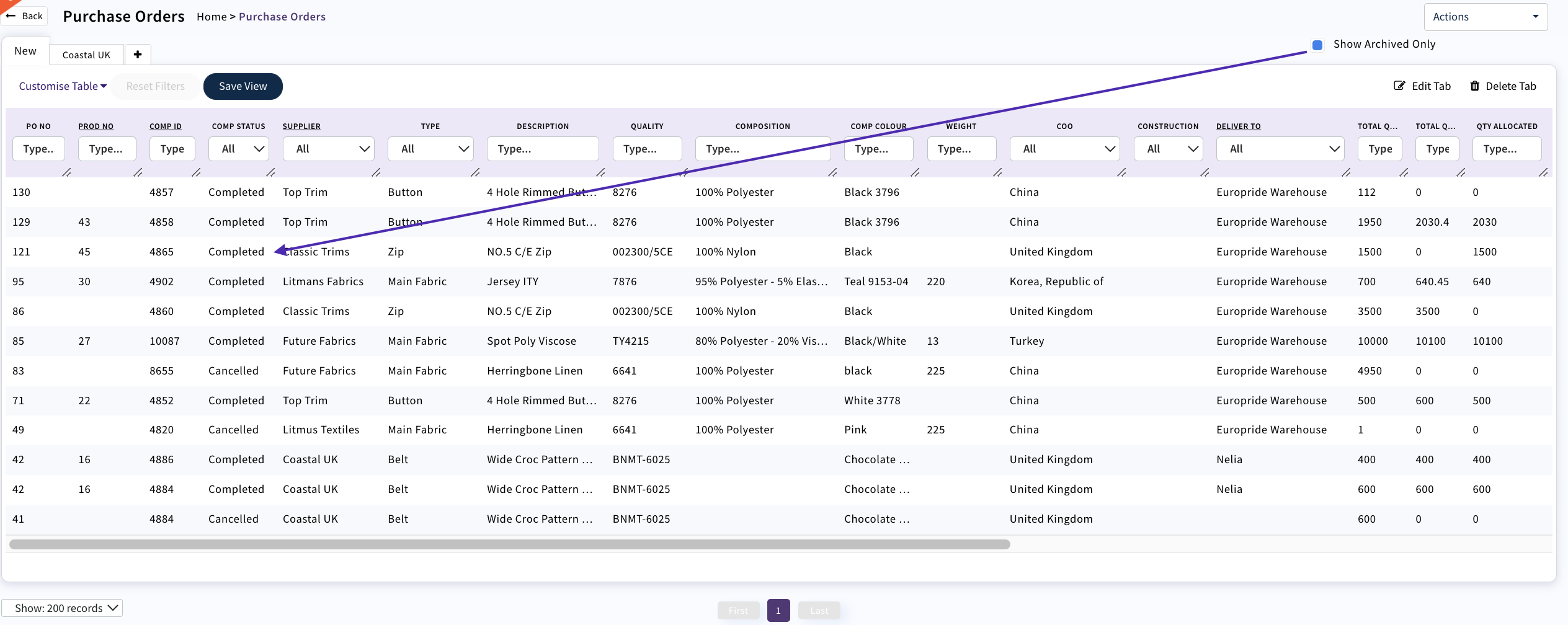
Task: Switch to the Coastal UK tab
Action: [86, 55]
